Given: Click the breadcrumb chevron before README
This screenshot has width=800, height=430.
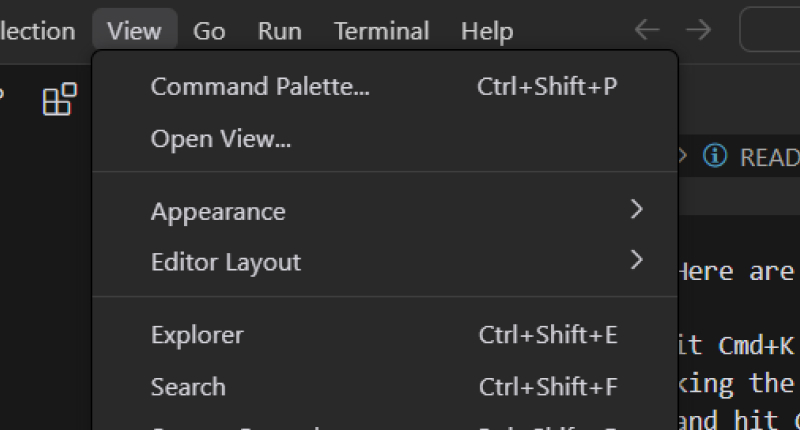Looking at the screenshot, I should (684, 157).
